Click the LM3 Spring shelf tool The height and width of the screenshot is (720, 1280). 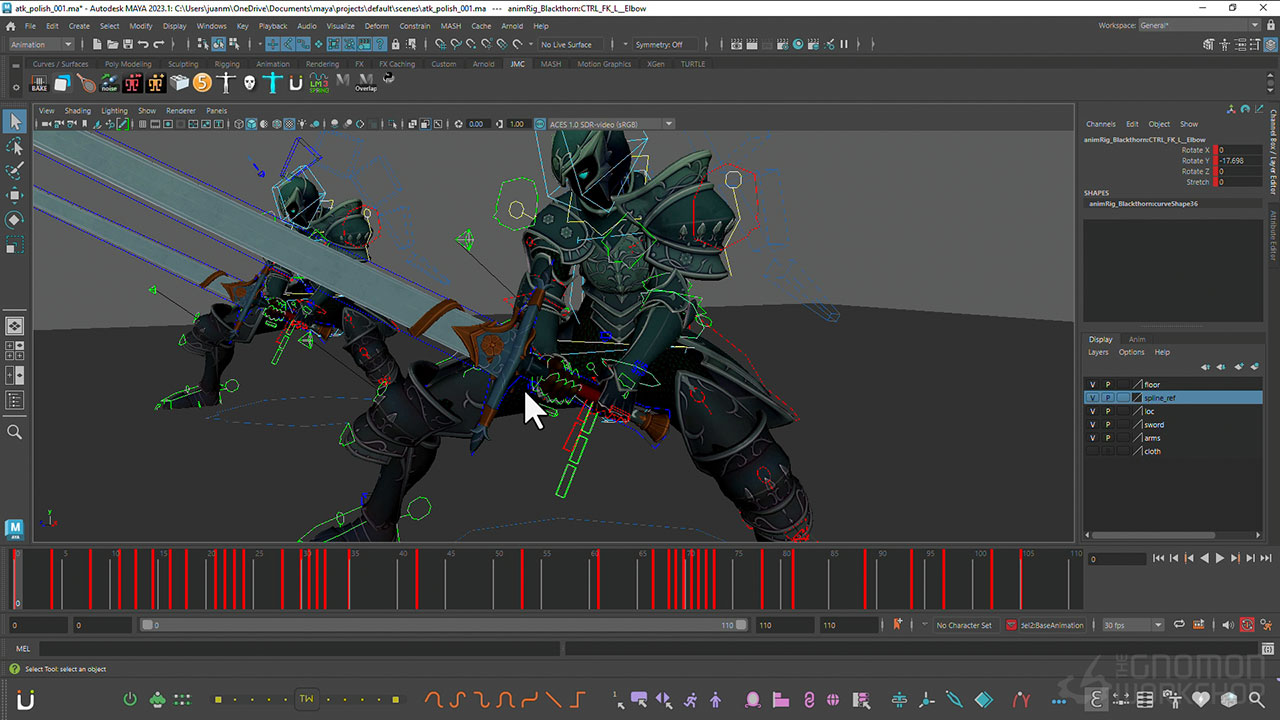click(318, 83)
